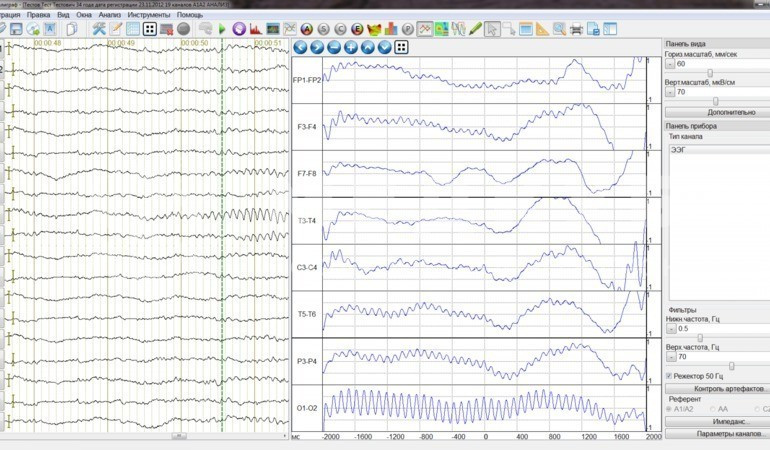Select the green marker pen tool
The width and height of the screenshot is (770, 450).
tap(475, 29)
